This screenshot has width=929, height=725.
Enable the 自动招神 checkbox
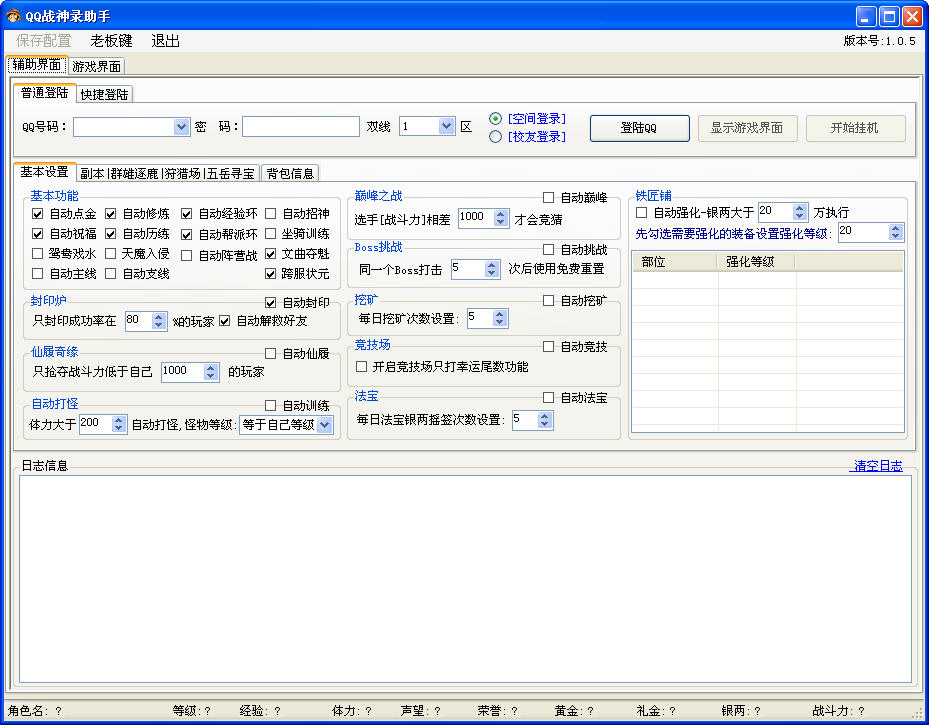(271, 213)
